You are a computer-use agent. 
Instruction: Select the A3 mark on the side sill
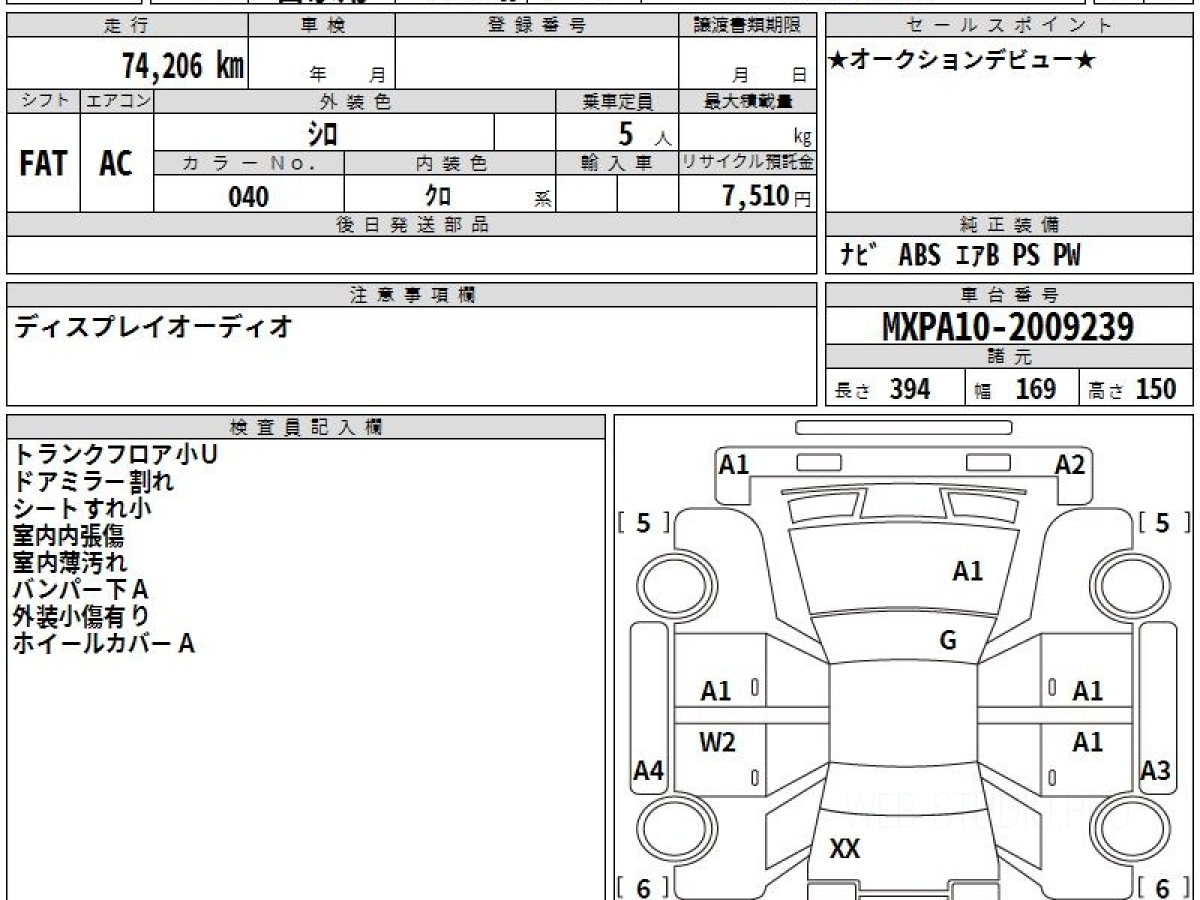(x=1155, y=771)
